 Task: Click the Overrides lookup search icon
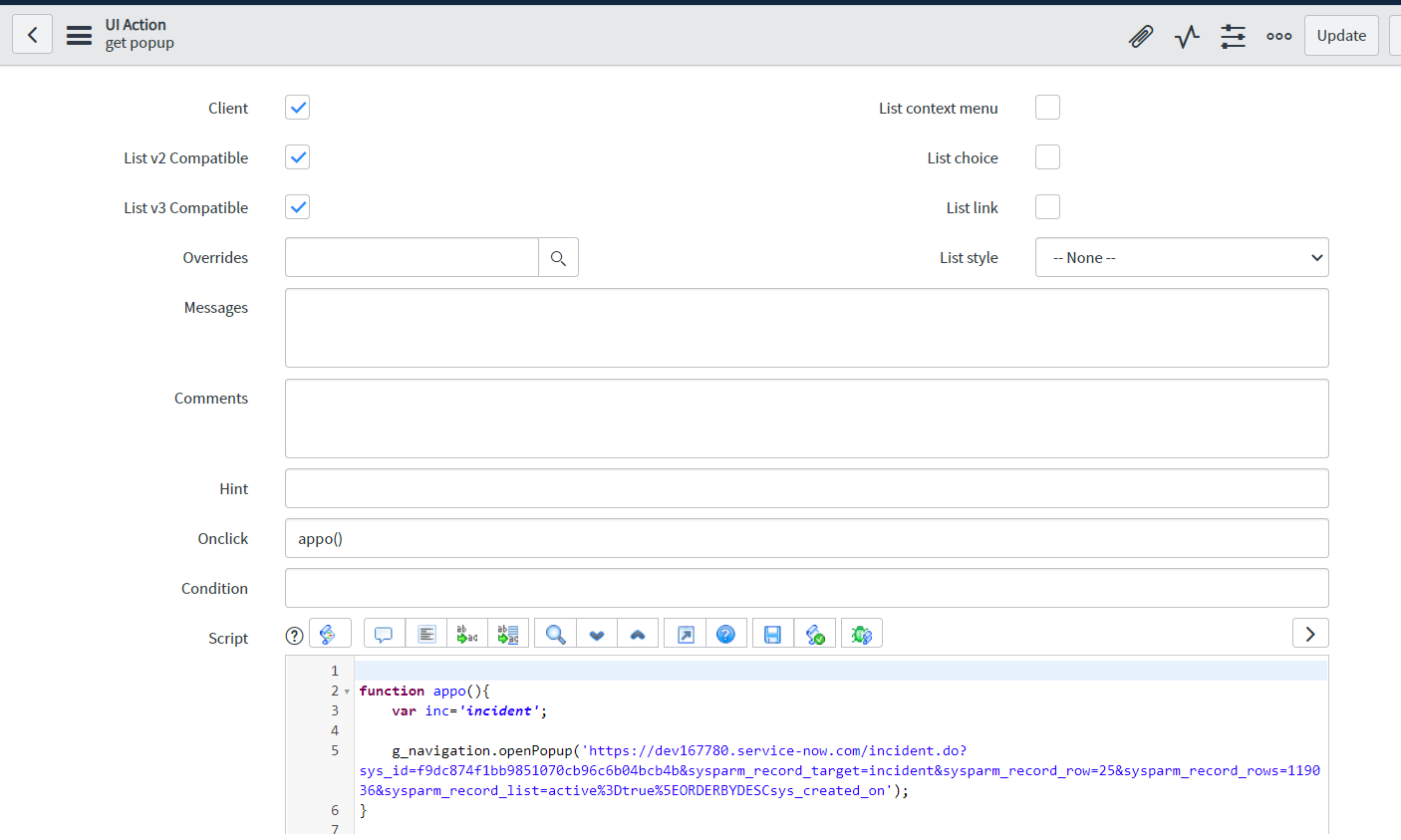tap(558, 258)
